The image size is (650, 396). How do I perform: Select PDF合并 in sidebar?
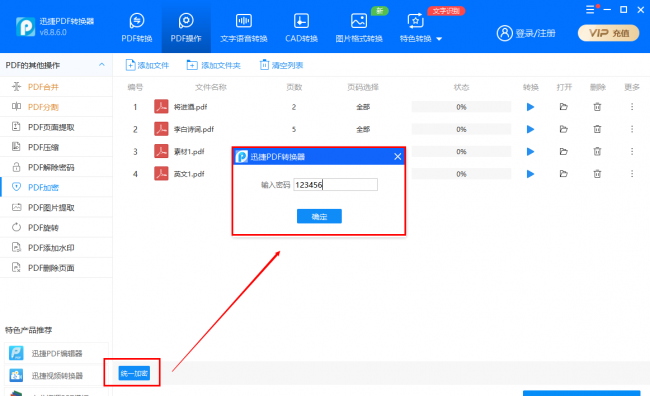[56, 87]
